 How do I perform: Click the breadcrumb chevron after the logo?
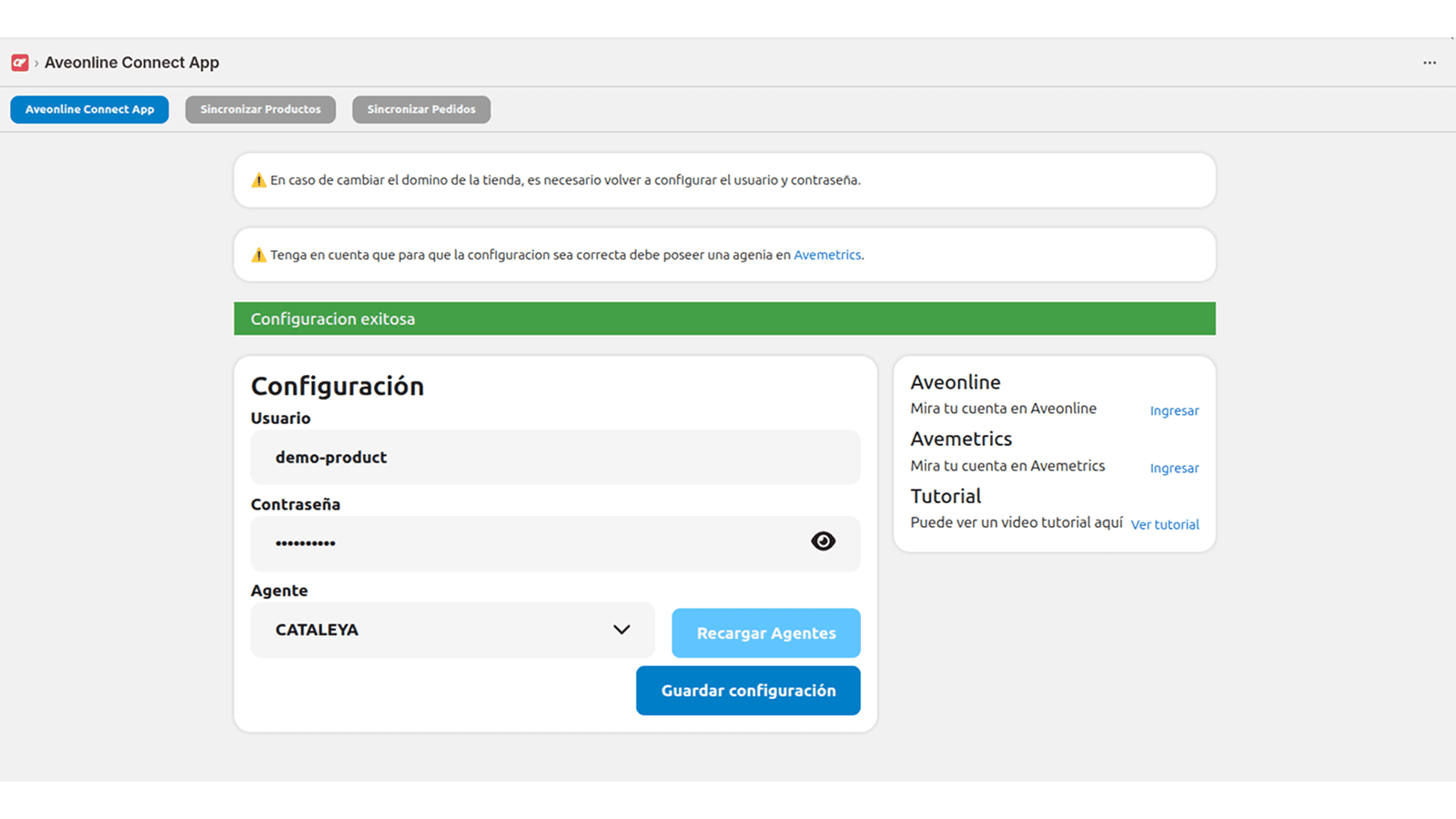pyautogui.click(x=36, y=63)
